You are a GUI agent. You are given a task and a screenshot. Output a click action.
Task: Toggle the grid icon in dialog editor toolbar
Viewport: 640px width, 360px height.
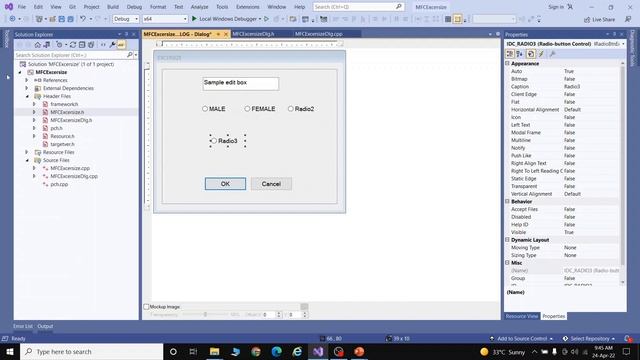[x=448, y=19]
